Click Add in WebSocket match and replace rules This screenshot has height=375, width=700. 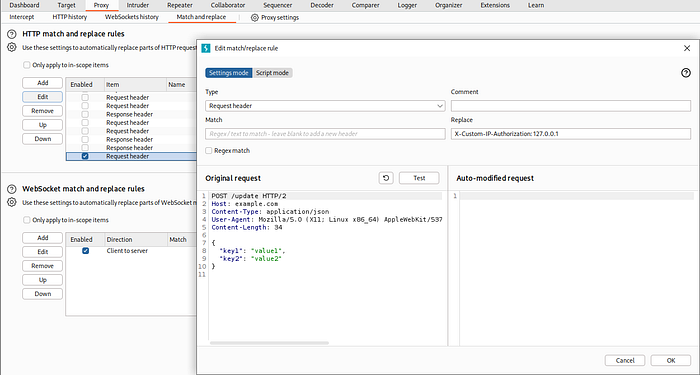pos(43,238)
